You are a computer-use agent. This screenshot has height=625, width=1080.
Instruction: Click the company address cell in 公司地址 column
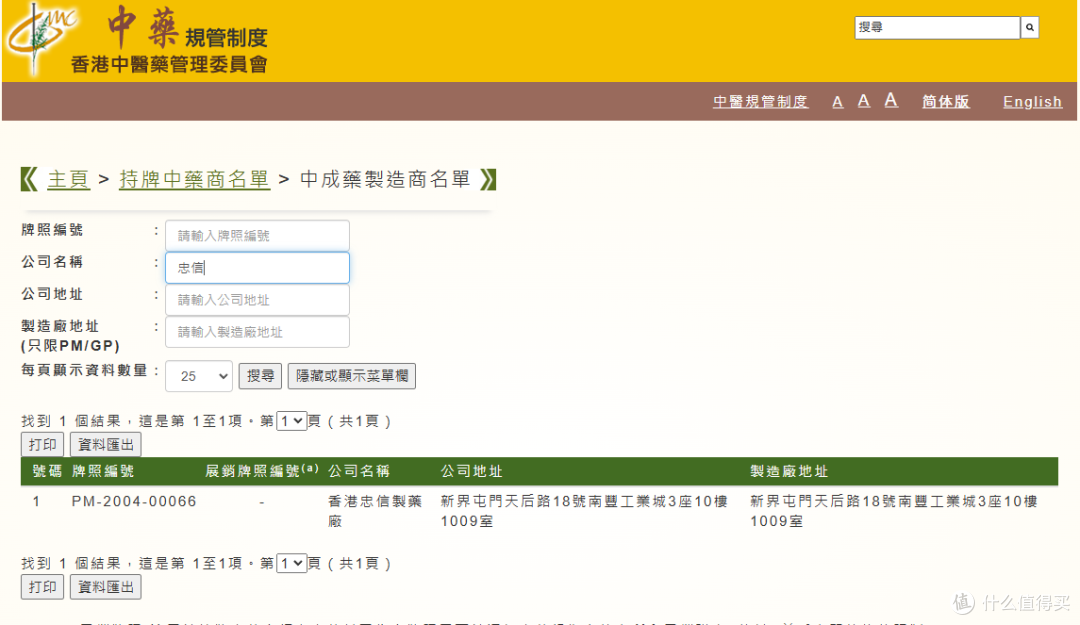click(x=584, y=511)
